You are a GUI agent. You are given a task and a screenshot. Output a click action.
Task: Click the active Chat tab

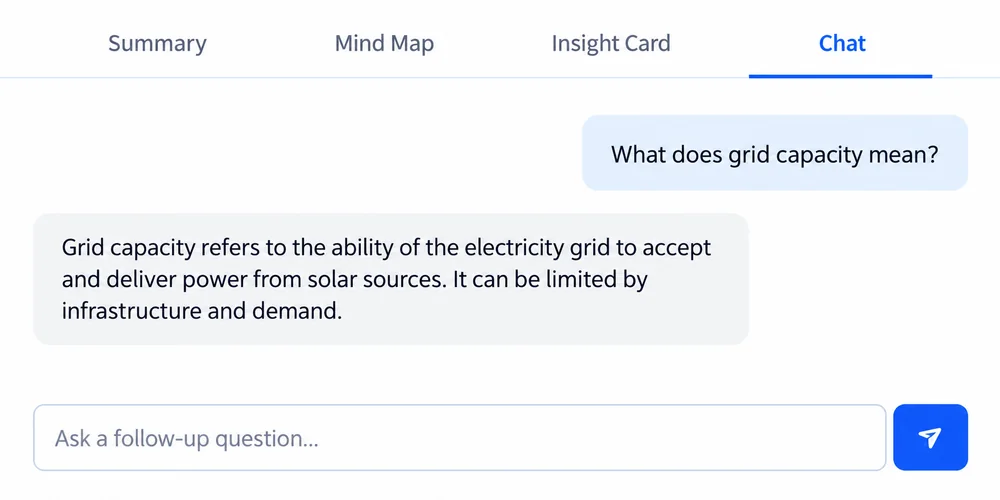(x=842, y=43)
